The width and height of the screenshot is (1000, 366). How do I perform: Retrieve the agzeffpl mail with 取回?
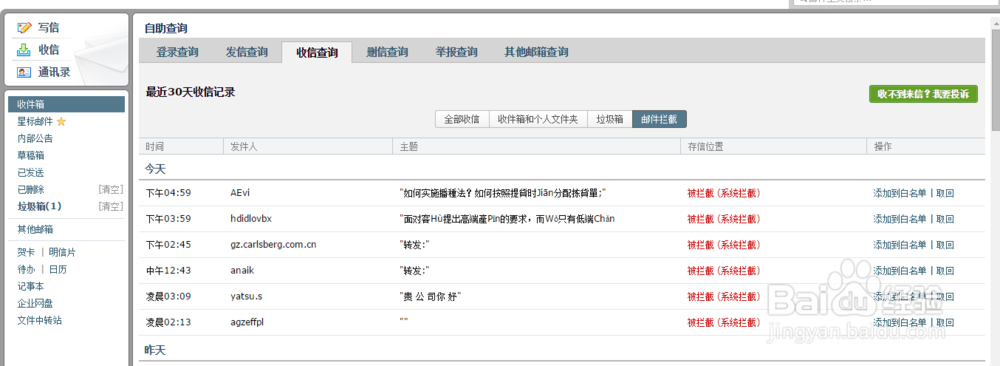click(945, 322)
